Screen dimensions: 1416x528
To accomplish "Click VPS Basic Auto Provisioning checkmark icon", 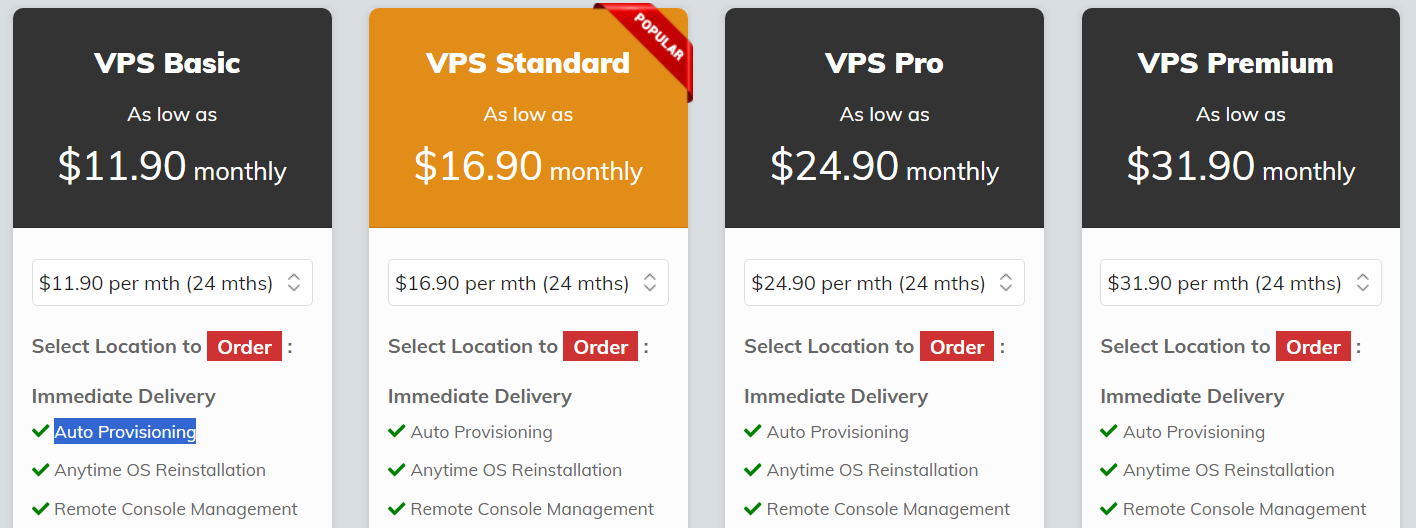I will pyautogui.click(x=41, y=431).
